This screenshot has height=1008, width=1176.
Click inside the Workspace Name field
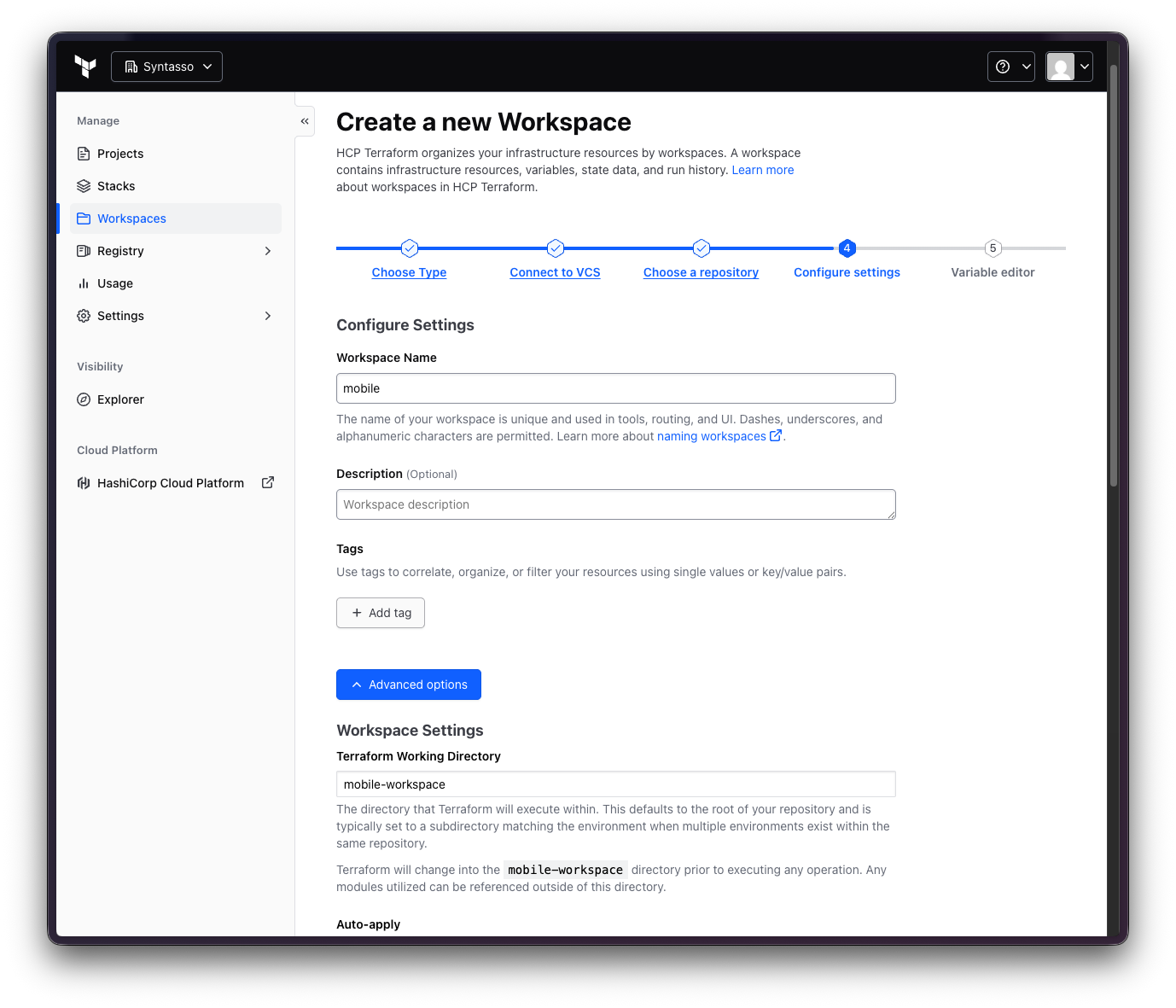(x=615, y=388)
